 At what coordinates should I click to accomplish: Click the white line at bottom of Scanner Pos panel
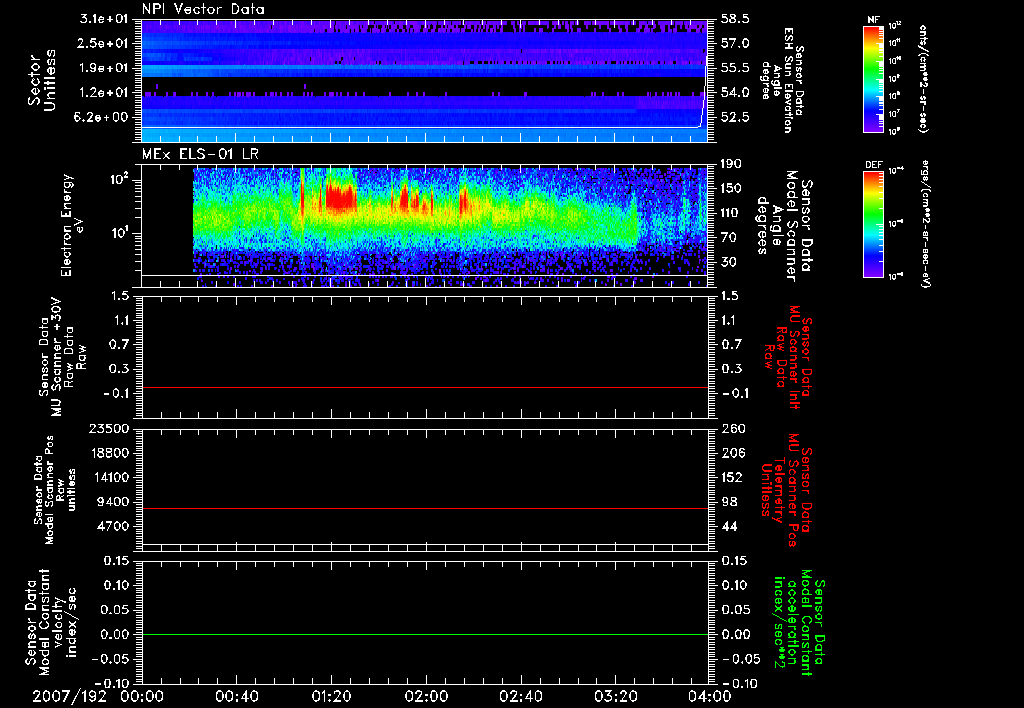[x=425, y=544]
